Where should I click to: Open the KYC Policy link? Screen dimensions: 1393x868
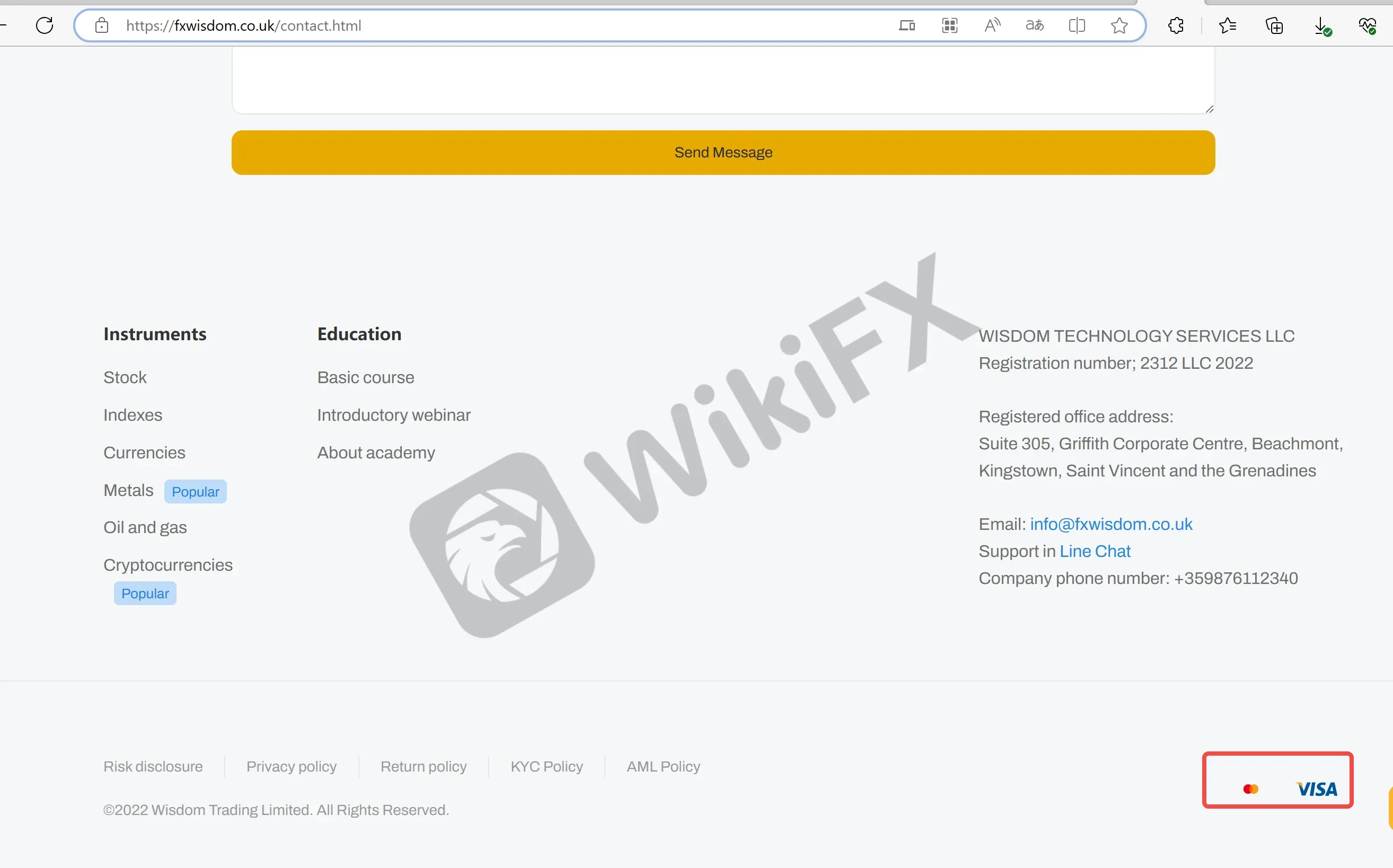pos(546,766)
